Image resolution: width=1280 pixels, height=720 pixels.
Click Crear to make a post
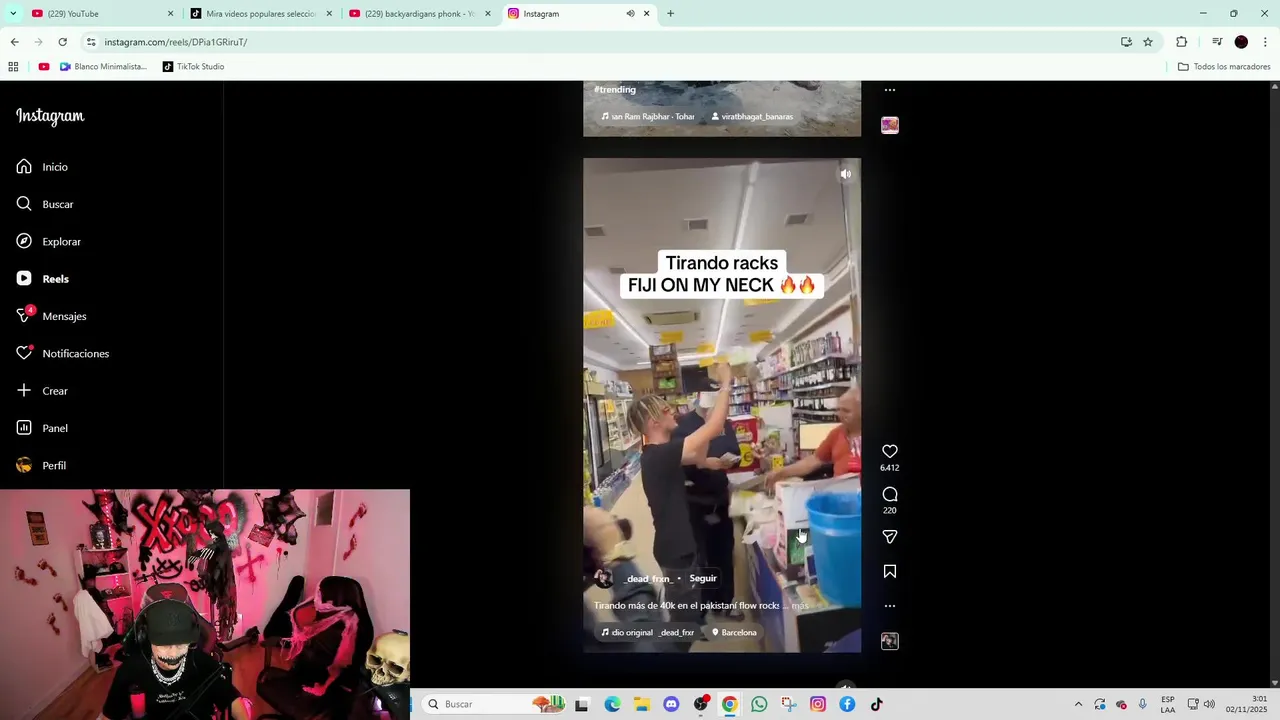click(x=42, y=391)
